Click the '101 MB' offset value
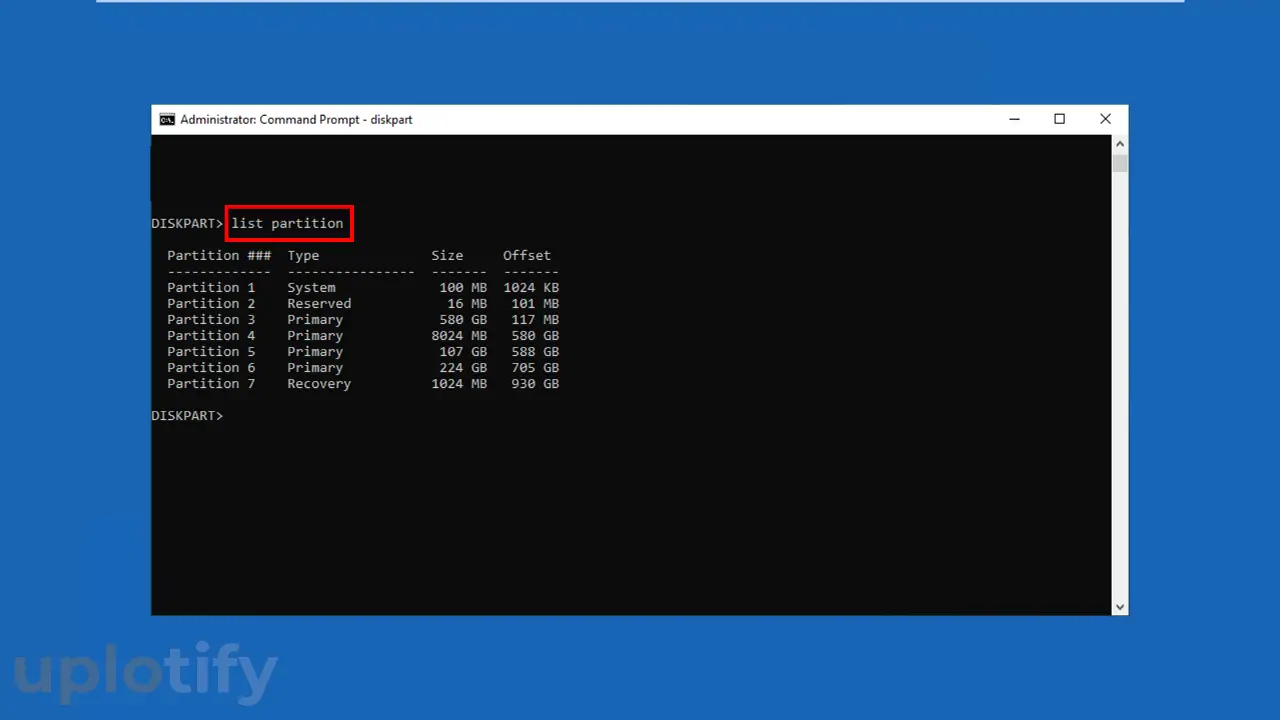 click(x=535, y=303)
